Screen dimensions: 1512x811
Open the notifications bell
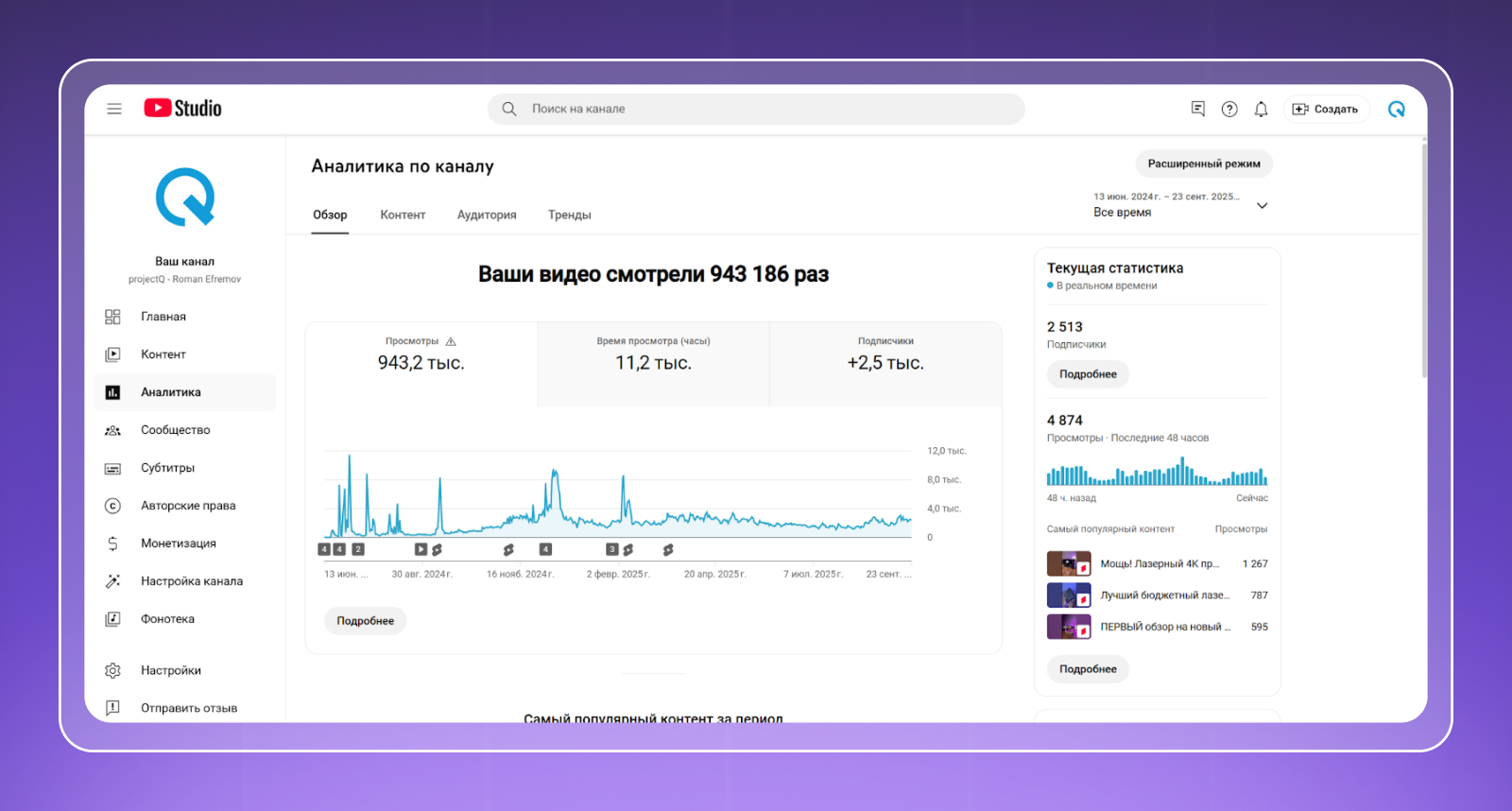pos(1261,109)
